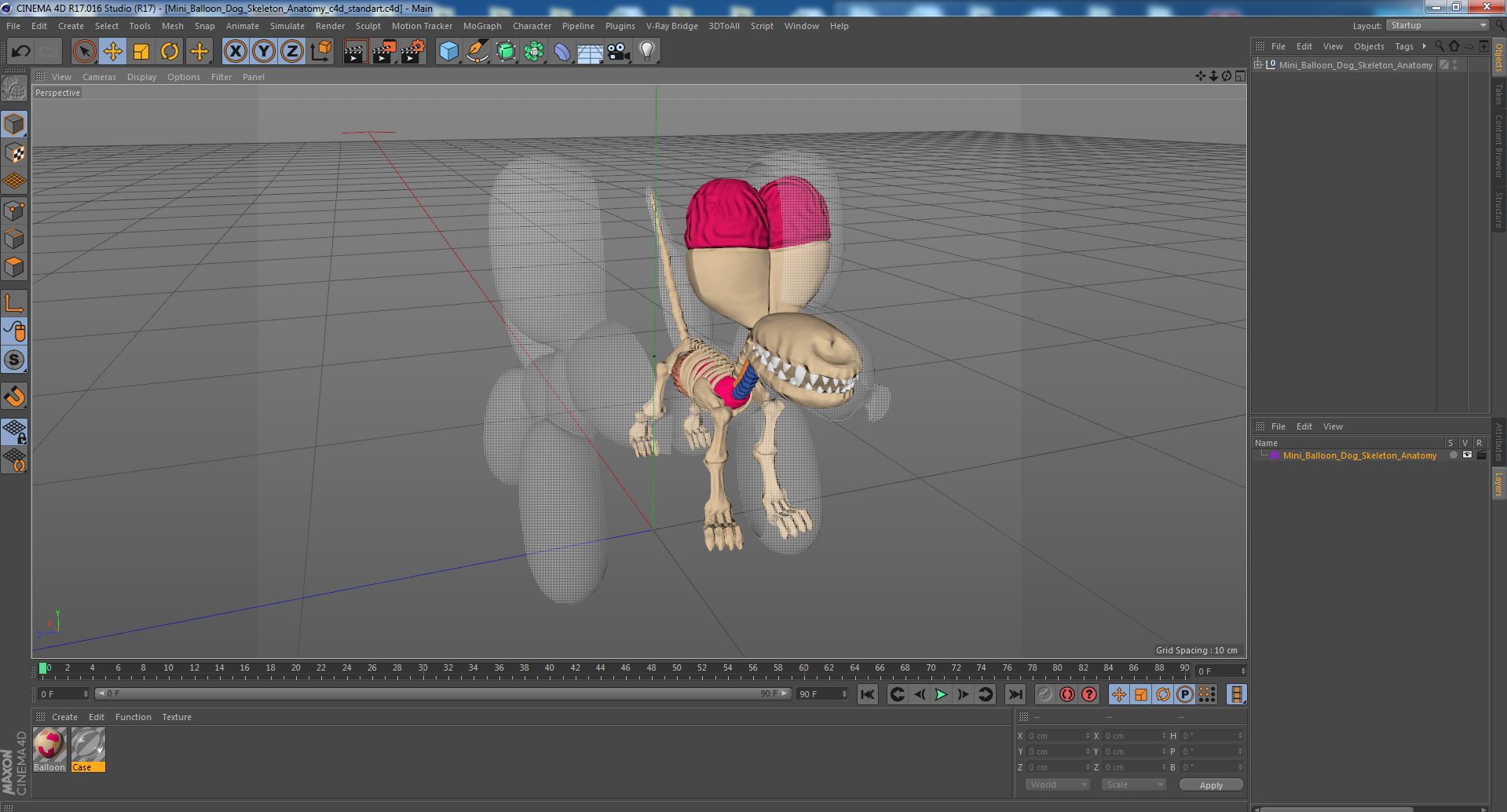The height and width of the screenshot is (812, 1507).
Task: Go to end of animation
Action: (x=1015, y=694)
